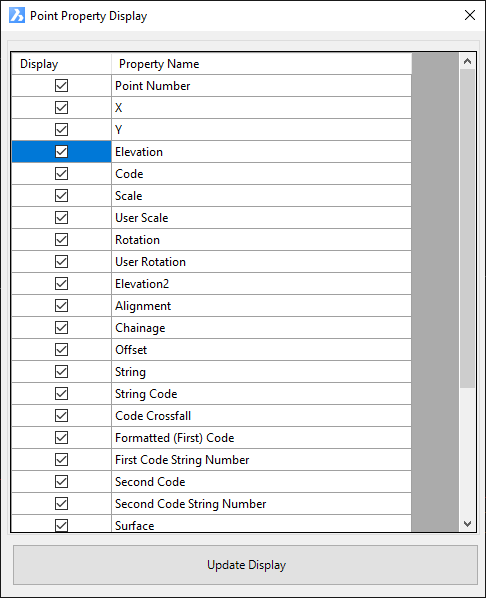Click the Display column header

tap(61, 64)
